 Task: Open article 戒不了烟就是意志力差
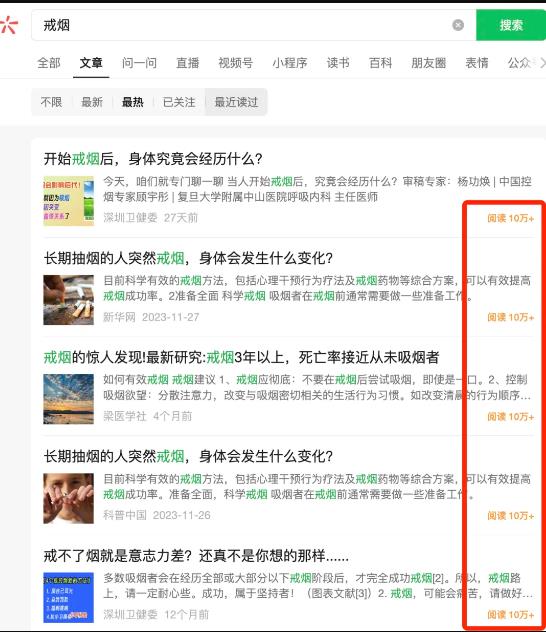(196, 556)
